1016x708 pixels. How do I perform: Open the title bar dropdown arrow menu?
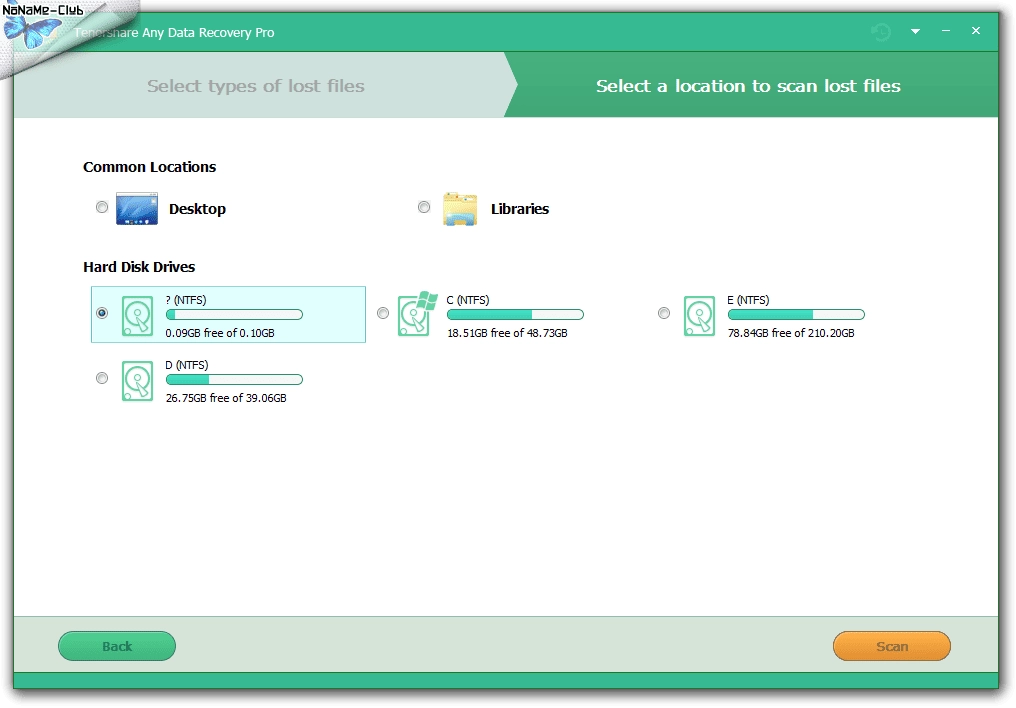click(916, 31)
